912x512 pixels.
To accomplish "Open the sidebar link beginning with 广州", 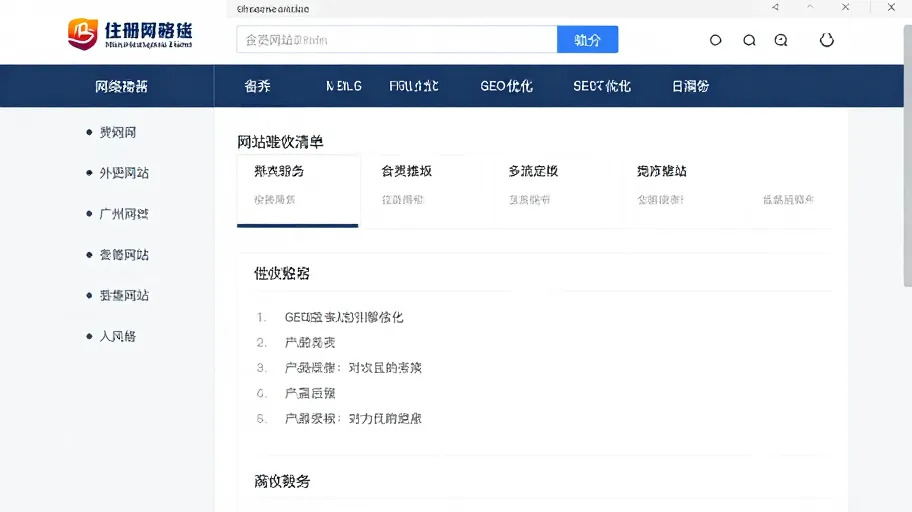I will click(124, 214).
